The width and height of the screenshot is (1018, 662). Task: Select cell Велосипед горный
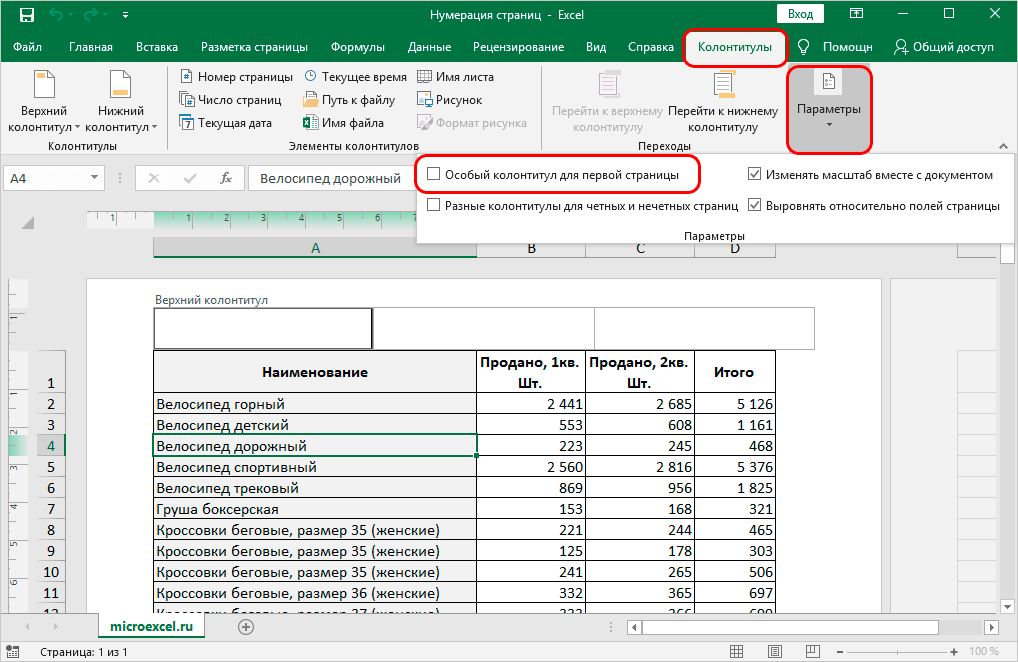[x=315, y=404]
